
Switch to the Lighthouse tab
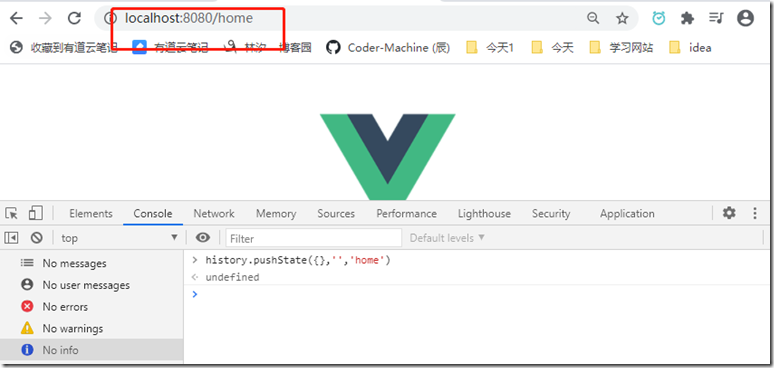[484, 214]
